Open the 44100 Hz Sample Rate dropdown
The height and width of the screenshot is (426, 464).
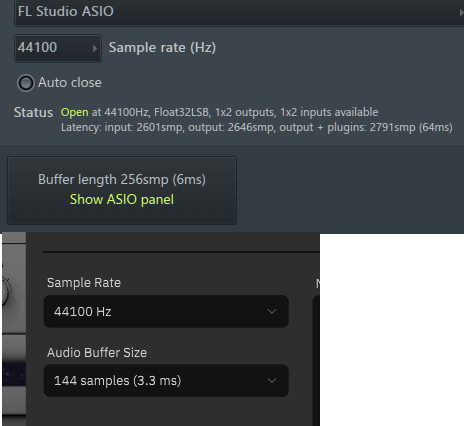pyautogui.click(x=166, y=311)
